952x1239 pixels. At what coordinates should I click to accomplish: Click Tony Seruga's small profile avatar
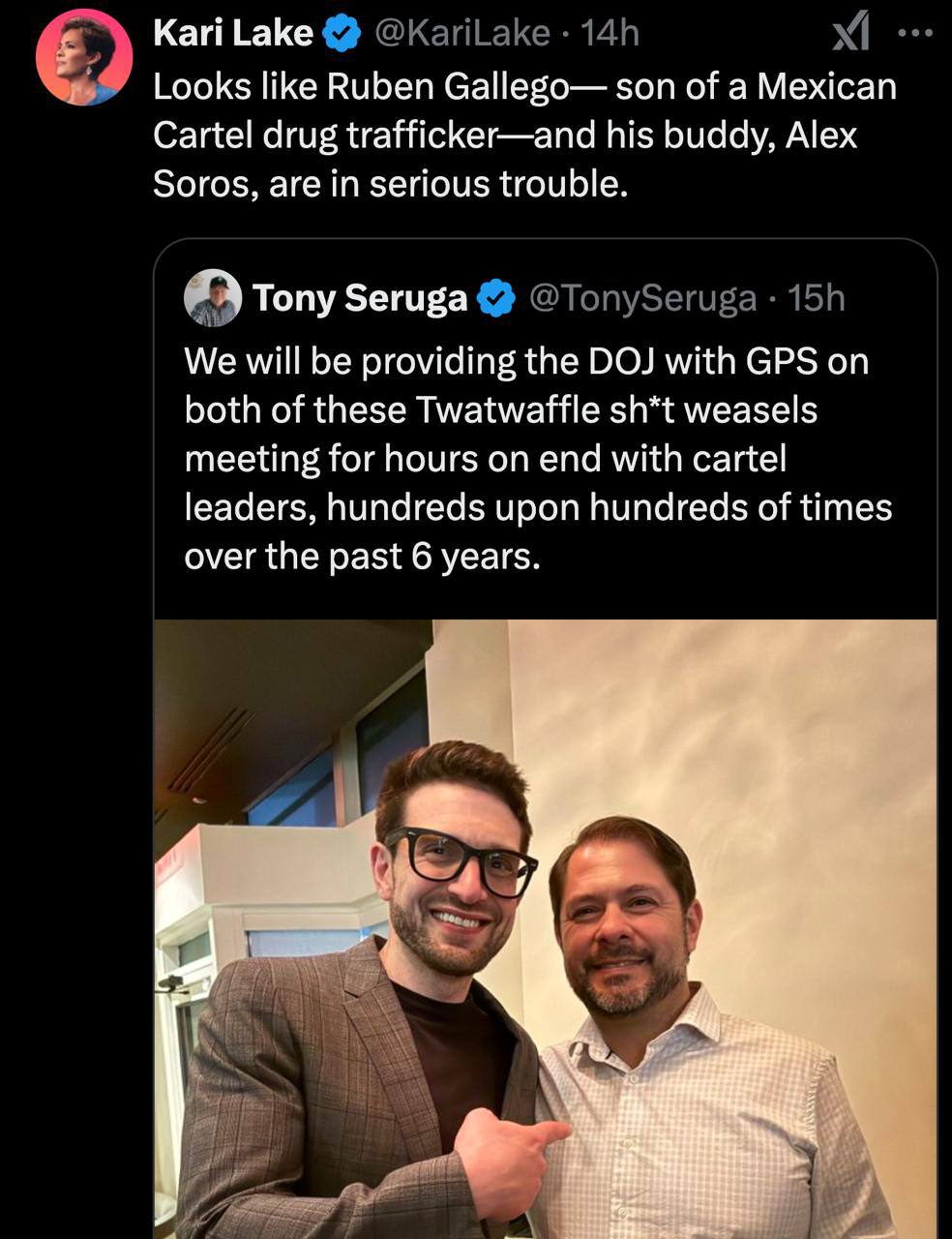(212, 297)
